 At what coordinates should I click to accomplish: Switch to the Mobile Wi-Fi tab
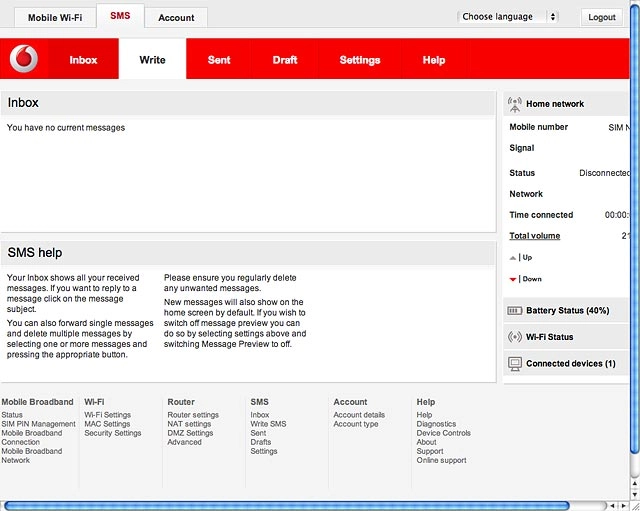pyautogui.click(x=55, y=18)
